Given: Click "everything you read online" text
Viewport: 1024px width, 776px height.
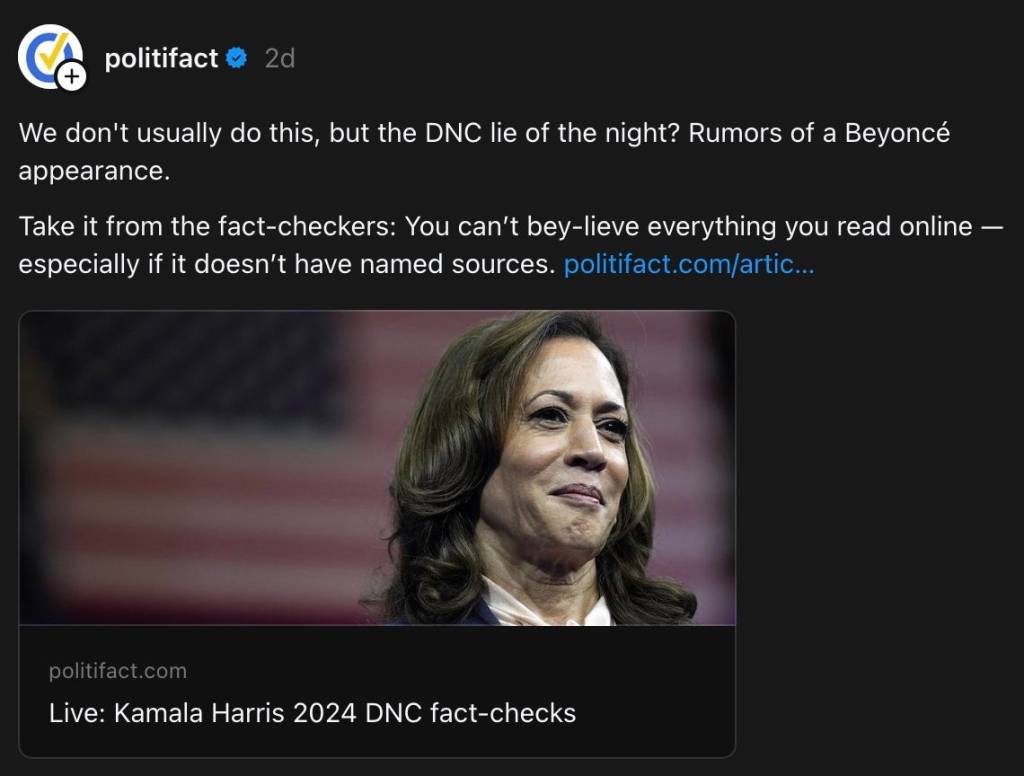Looking at the screenshot, I should 810,227.
